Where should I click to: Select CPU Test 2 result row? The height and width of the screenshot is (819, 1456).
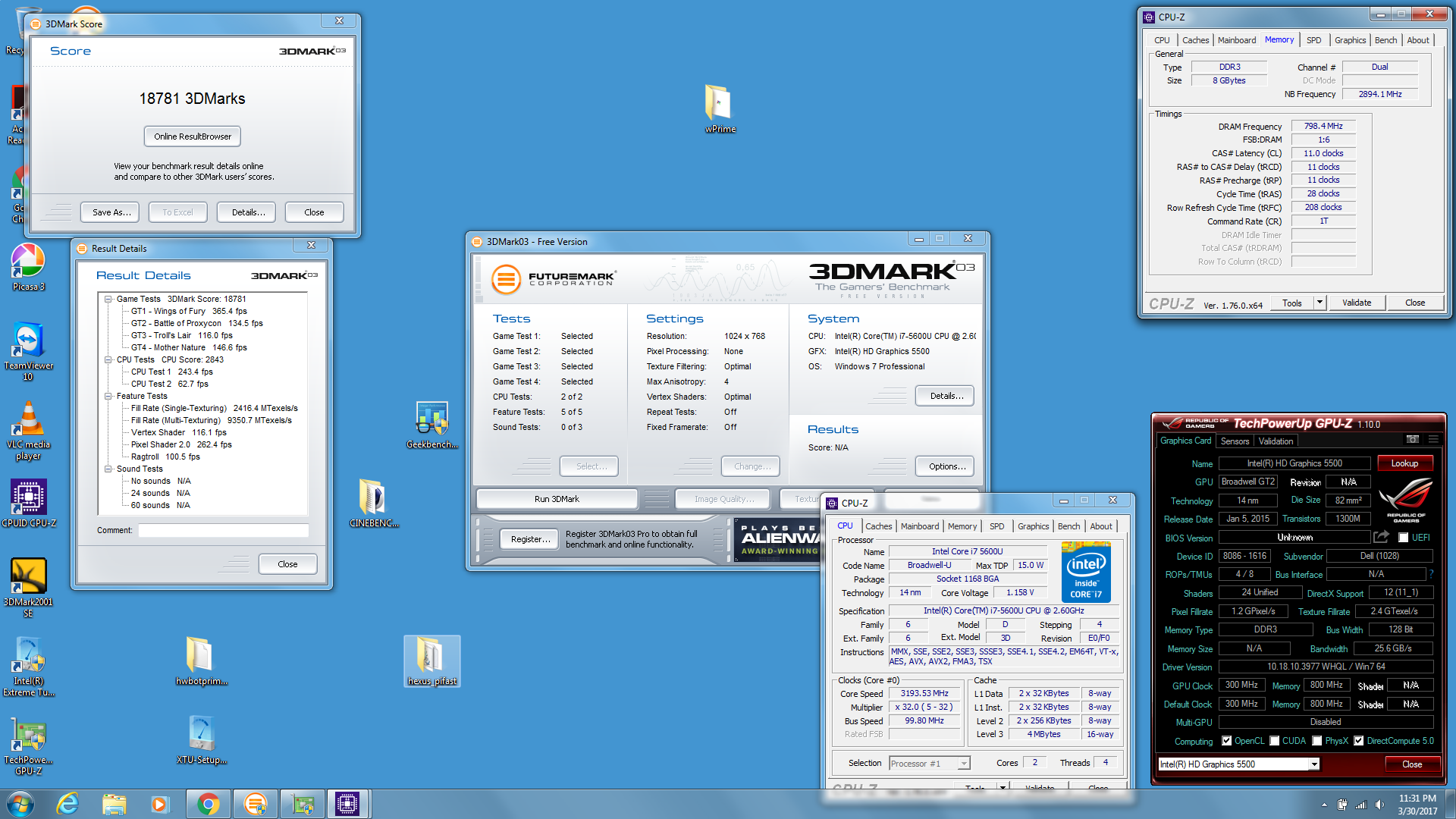click(x=169, y=384)
